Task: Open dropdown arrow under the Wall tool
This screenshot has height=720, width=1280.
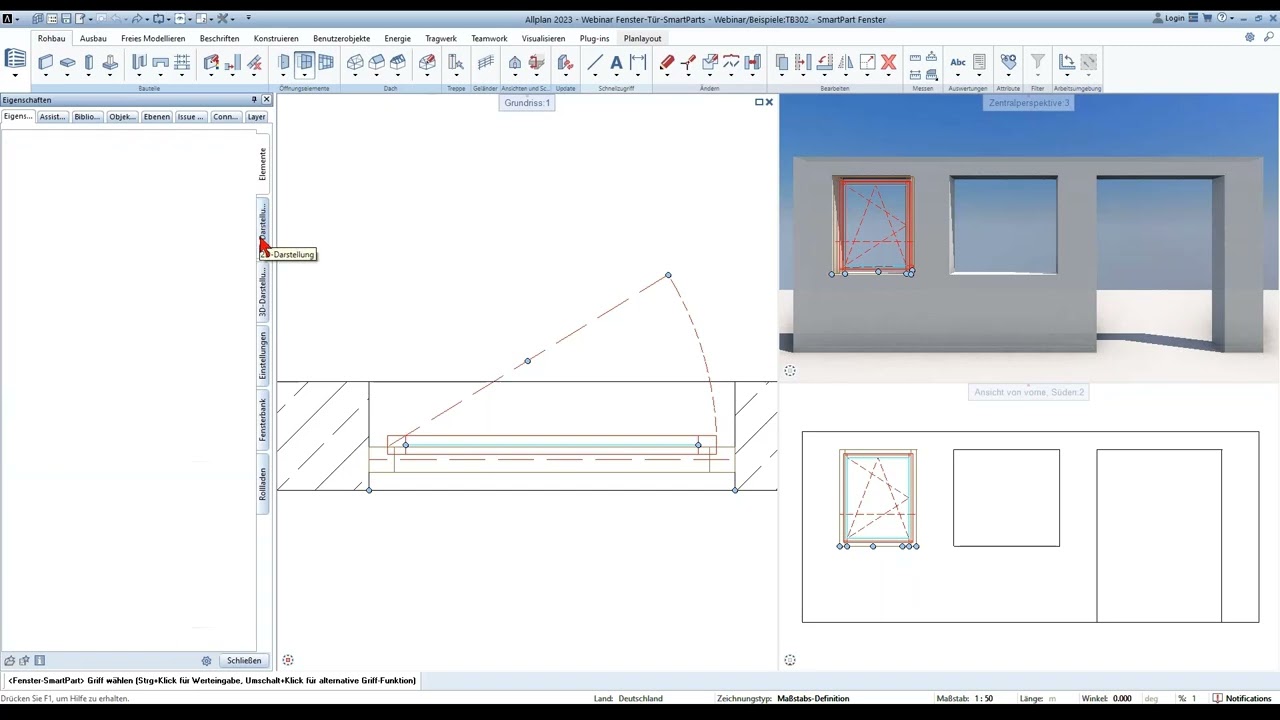Action: point(46,75)
